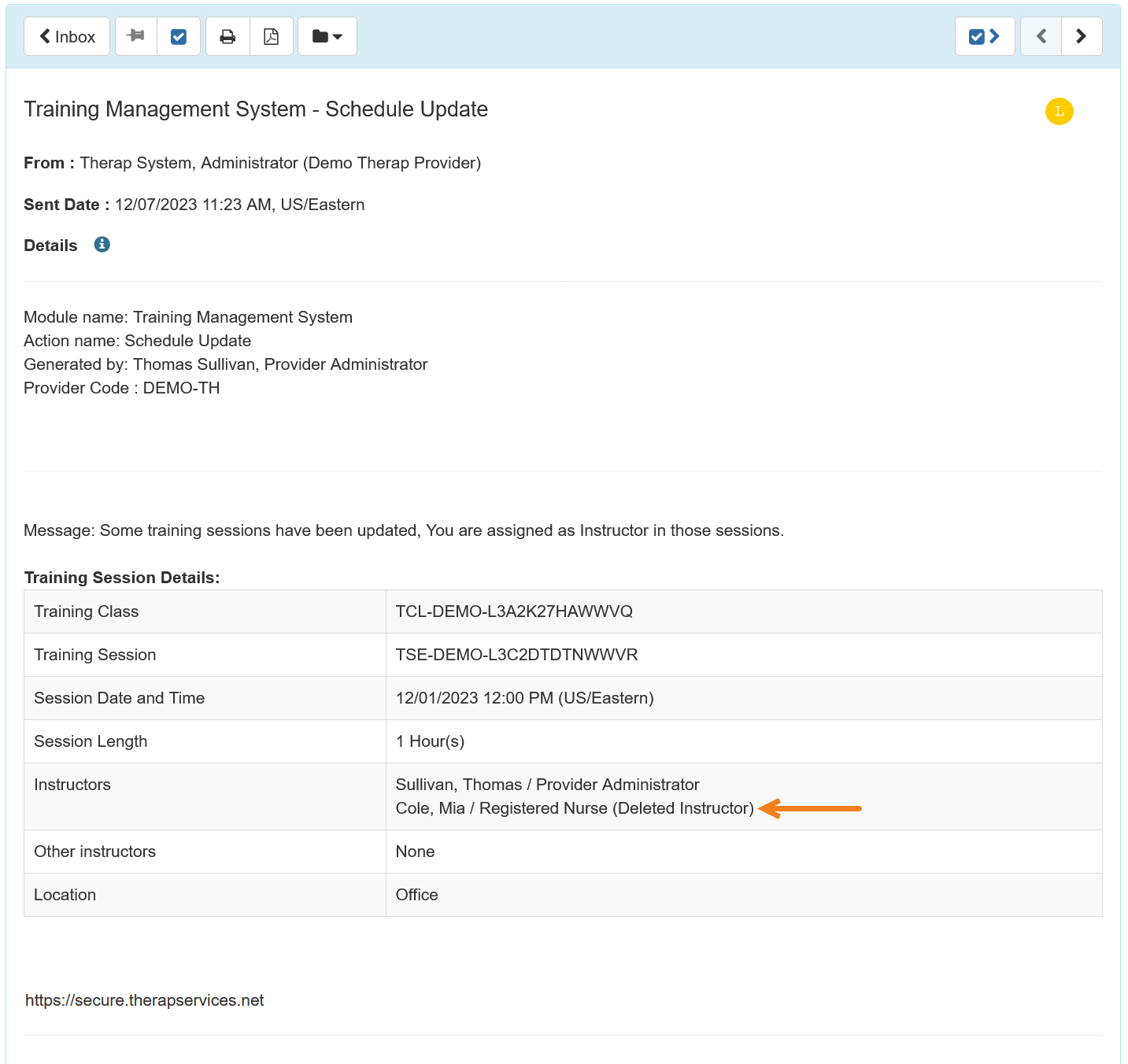Click the Training Class value TCL-DEMO-L3A2K27HAWWVQ

(x=514, y=611)
